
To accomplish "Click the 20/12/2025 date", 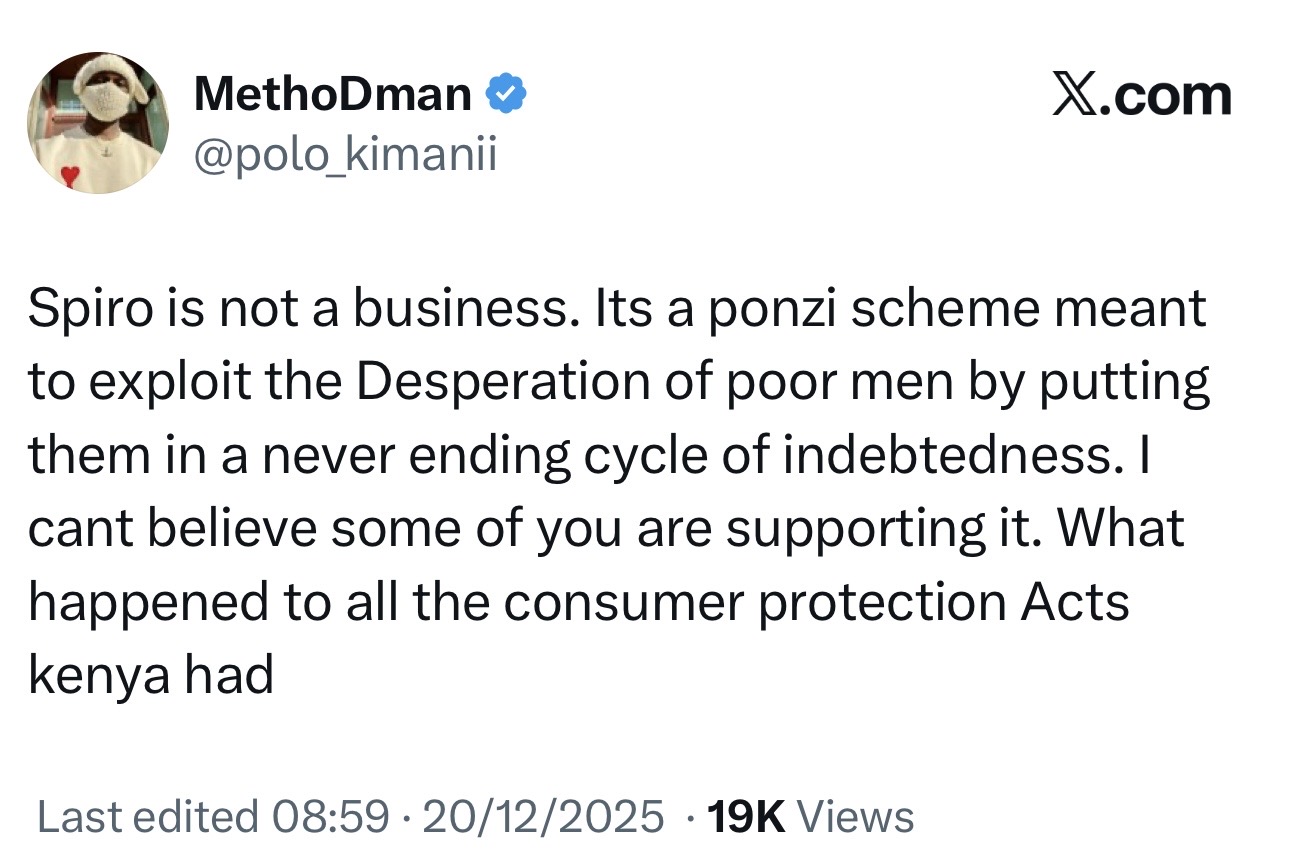I will click(544, 816).
